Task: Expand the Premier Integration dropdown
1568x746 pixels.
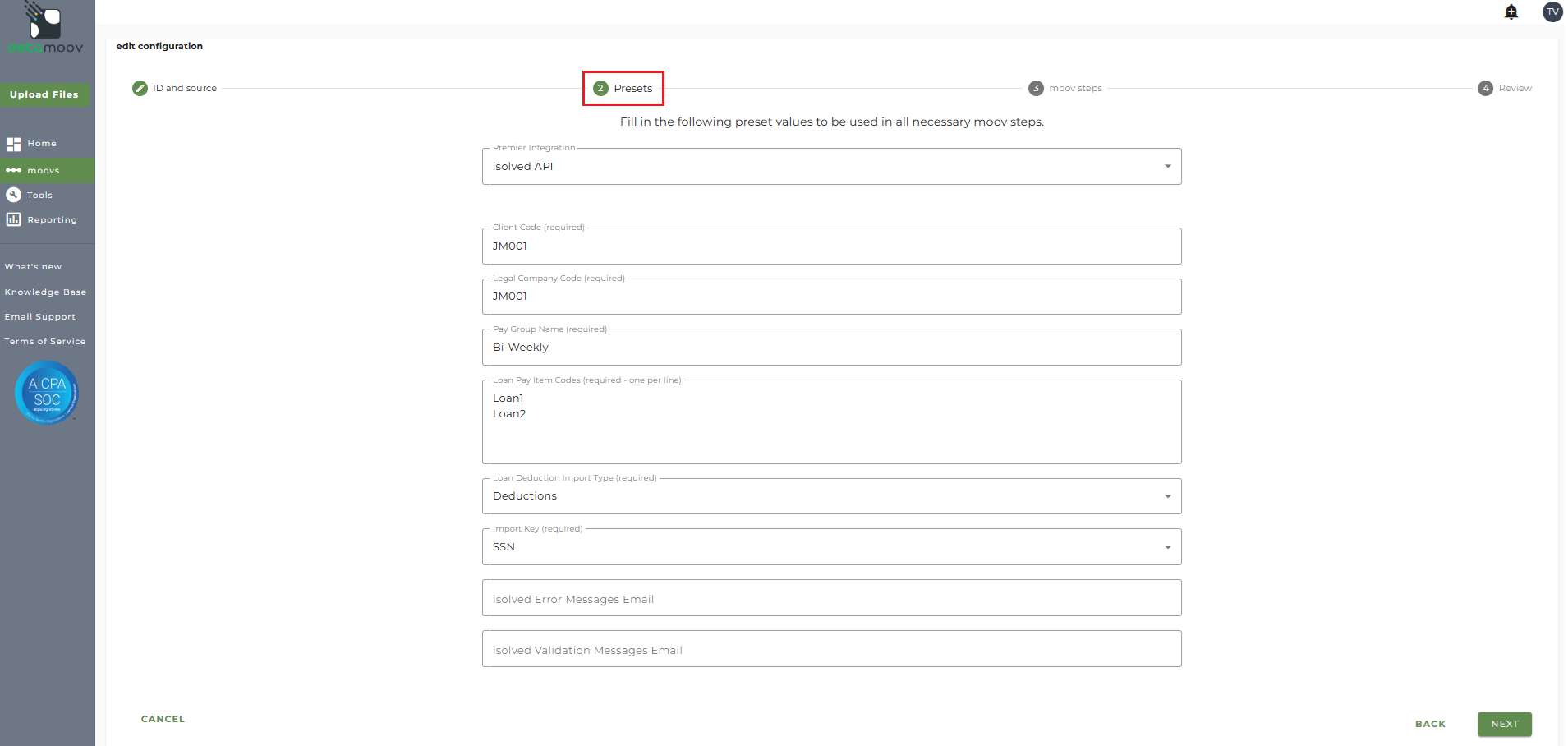Action: (1167, 166)
